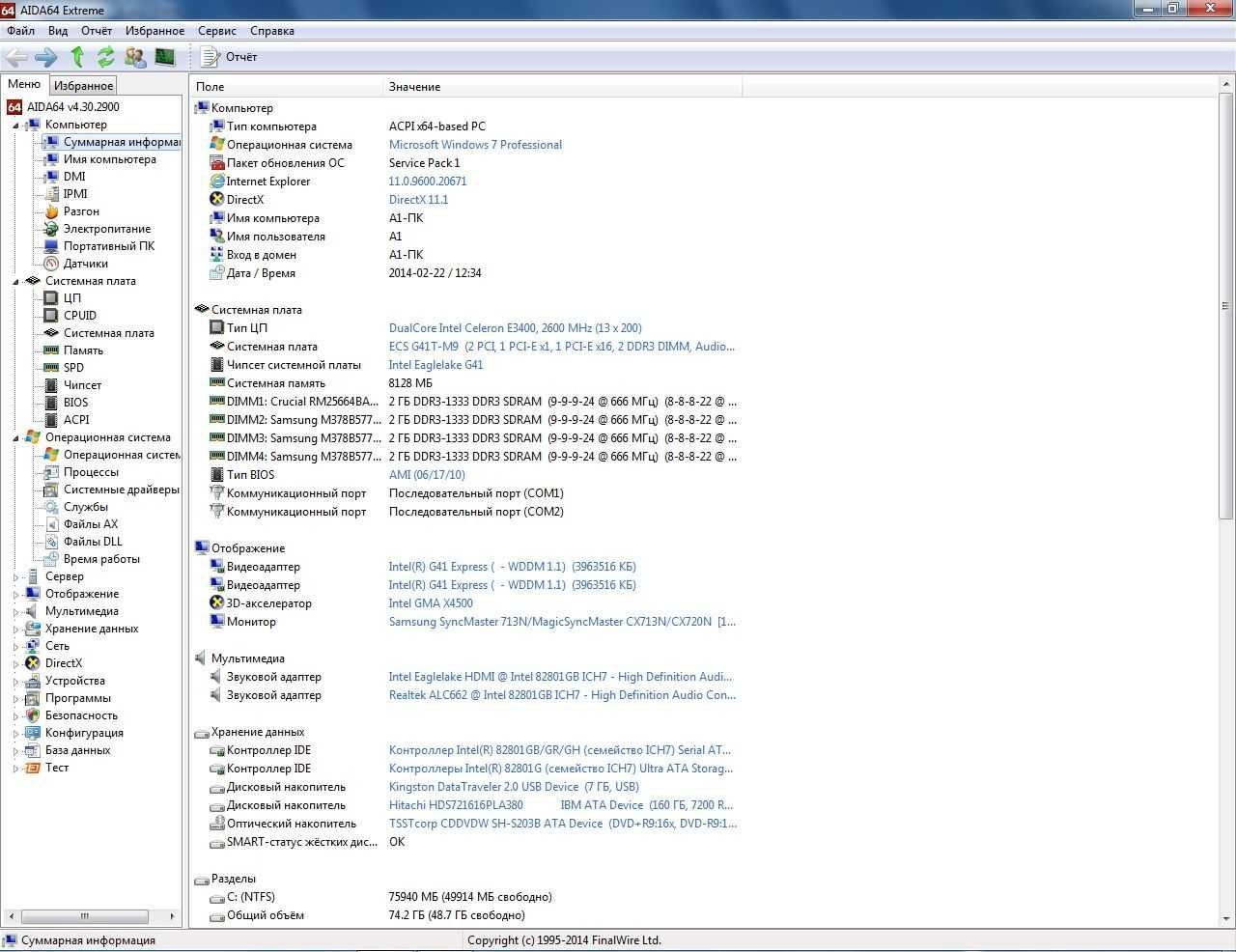Select the SMART-статус жёстких дисков row
Image resolution: width=1236 pixels, height=952 pixels.
tap(465, 842)
